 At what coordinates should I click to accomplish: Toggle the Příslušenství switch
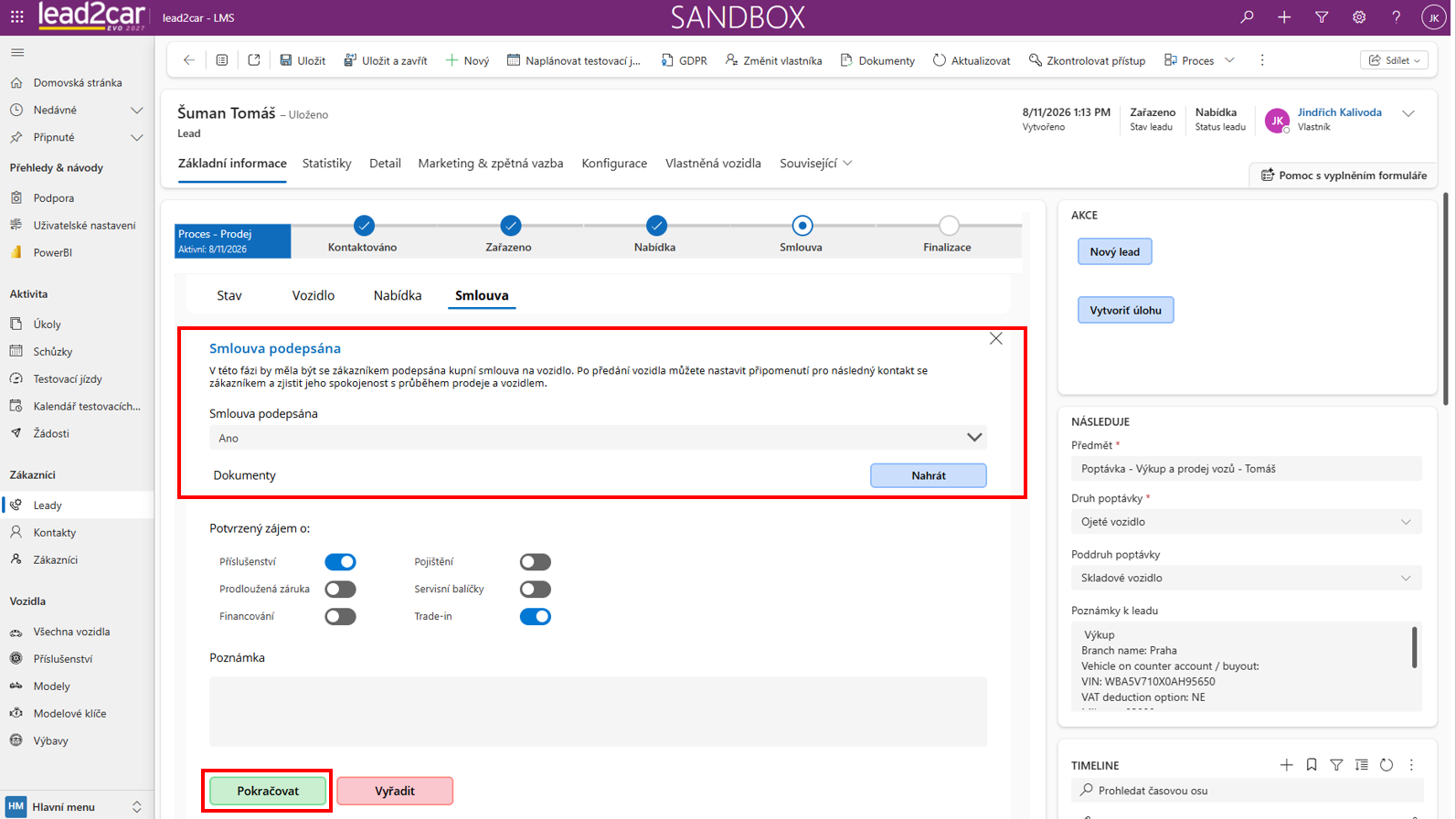pos(340,562)
